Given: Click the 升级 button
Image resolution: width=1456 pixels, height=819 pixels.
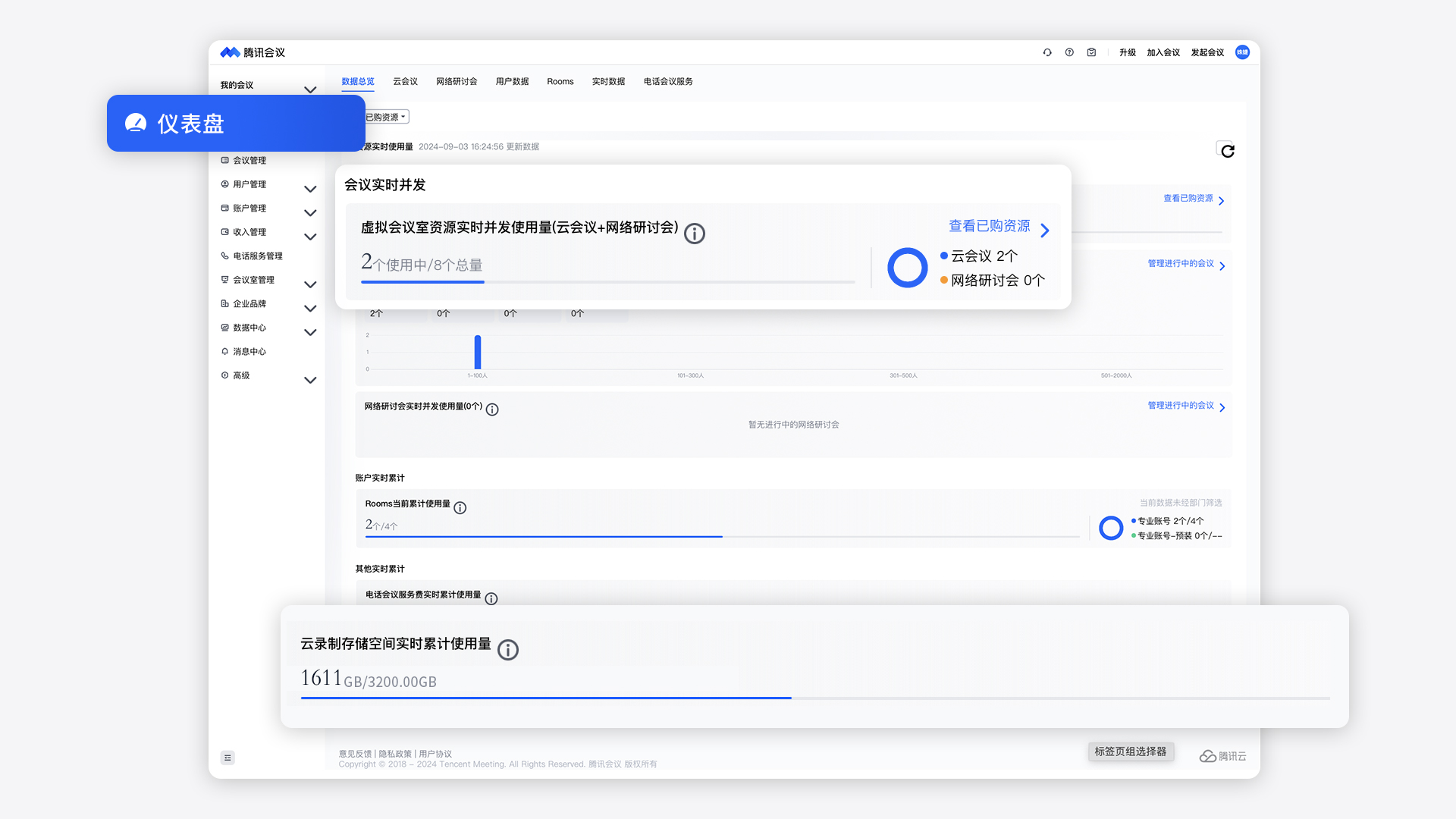Looking at the screenshot, I should [1128, 52].
